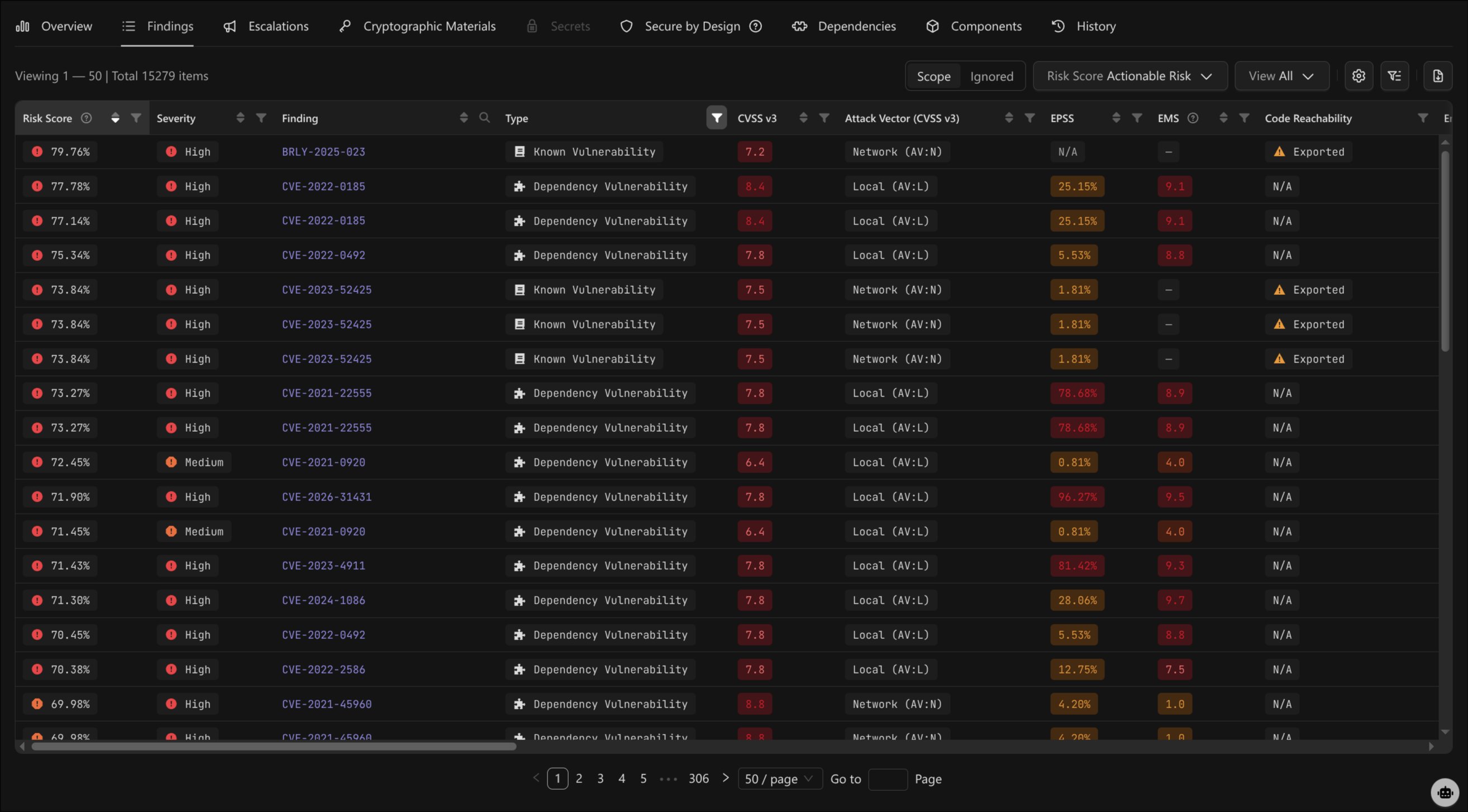1468x812 pixels.
Task: Click the 79.76% risk score cell
Action: point(60,151)
